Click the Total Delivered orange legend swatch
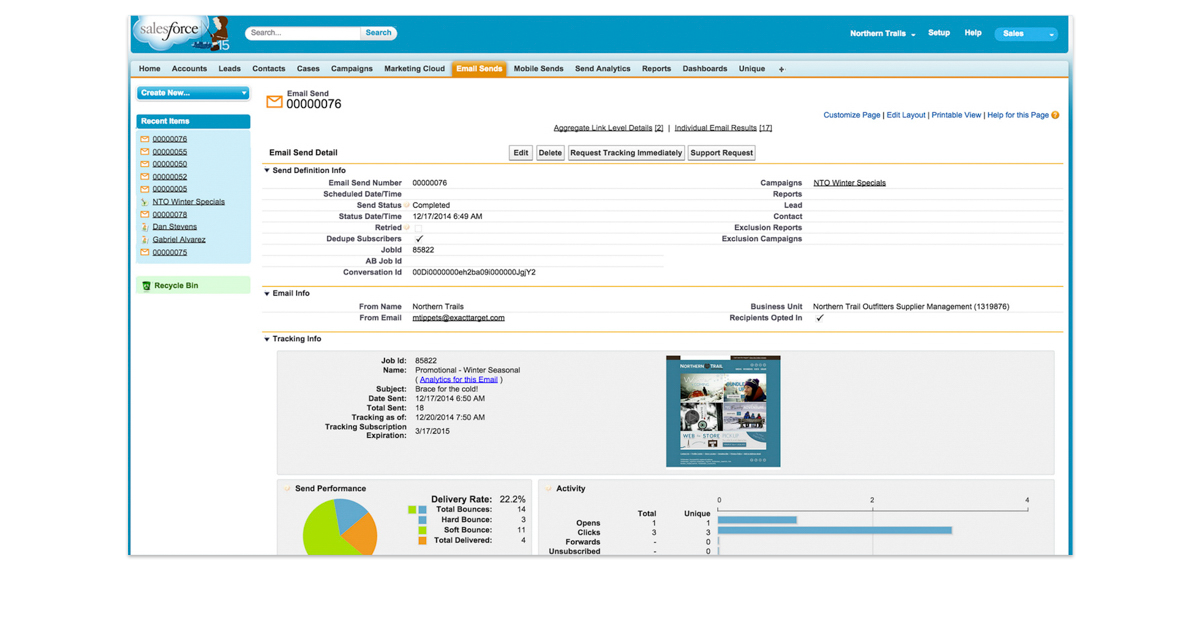Image resolution: width=1200 pixels, height=640 pixels. 423,541
